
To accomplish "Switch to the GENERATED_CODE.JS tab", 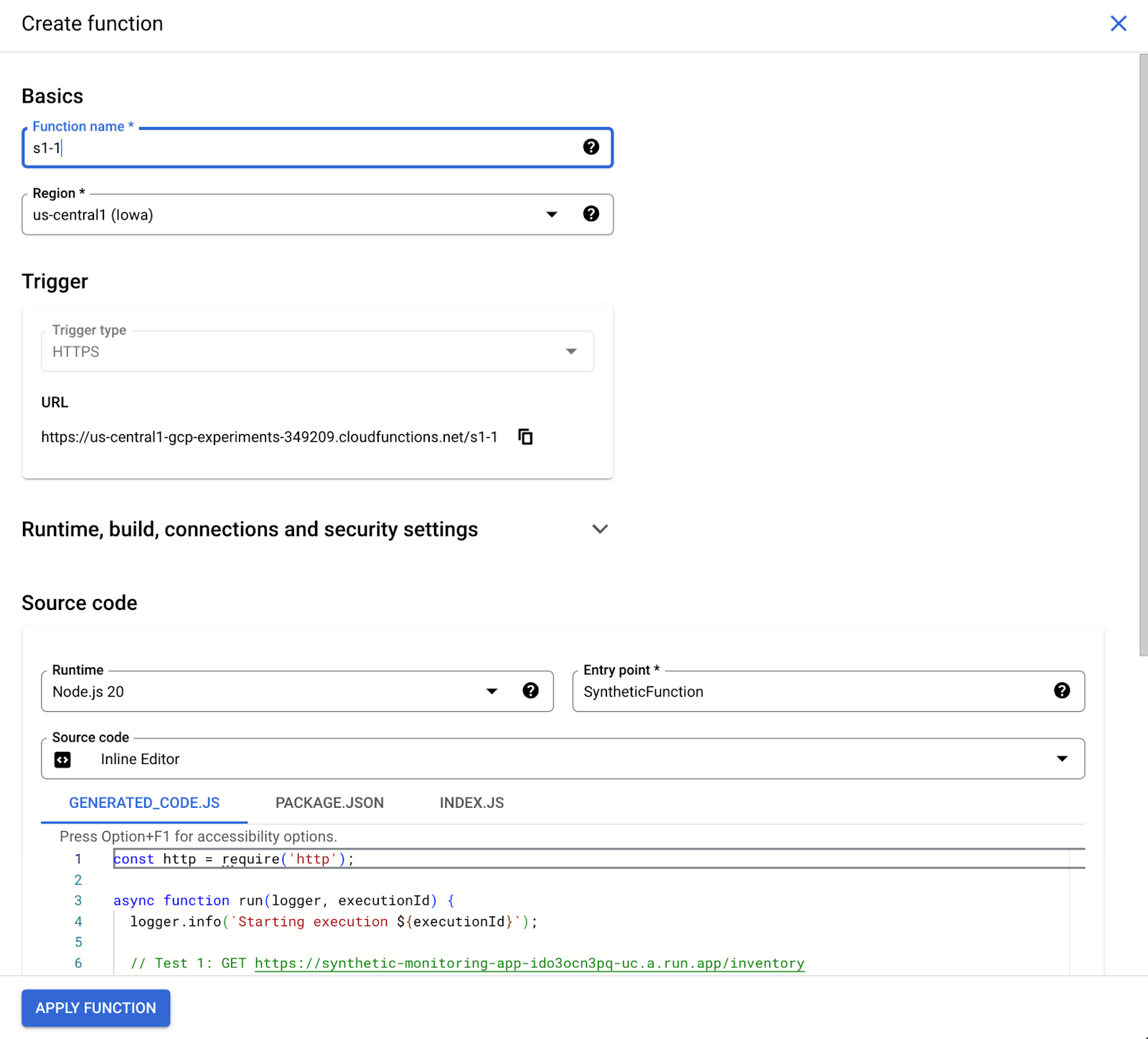I will (x=144, y=803).
